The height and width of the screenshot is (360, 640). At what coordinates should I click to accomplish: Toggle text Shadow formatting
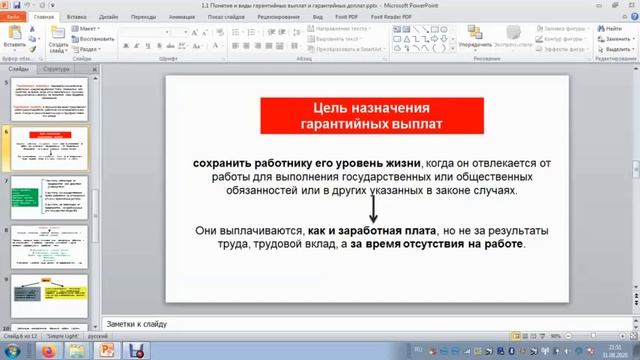coord(159,46)
